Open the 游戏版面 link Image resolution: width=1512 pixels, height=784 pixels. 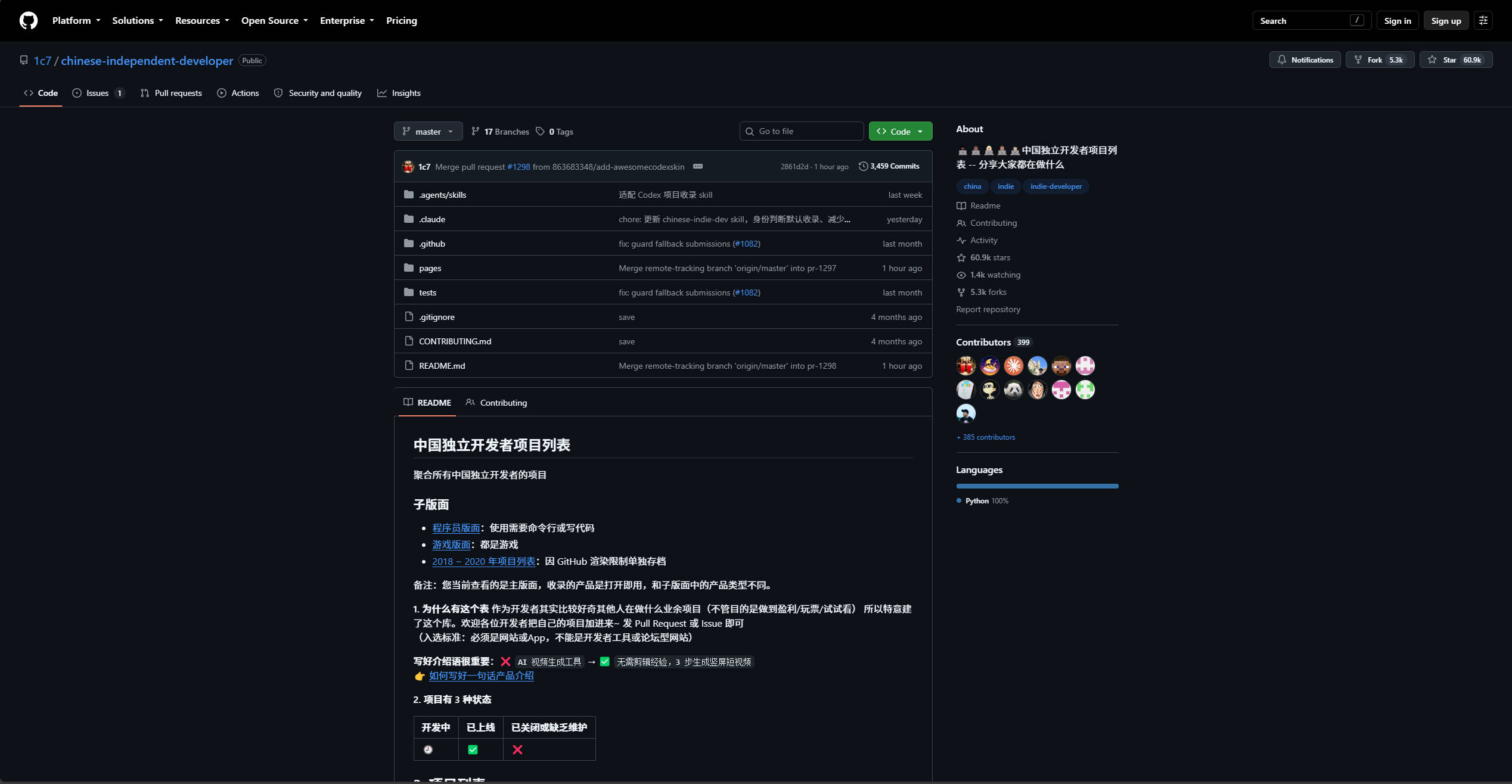point(451,545)
